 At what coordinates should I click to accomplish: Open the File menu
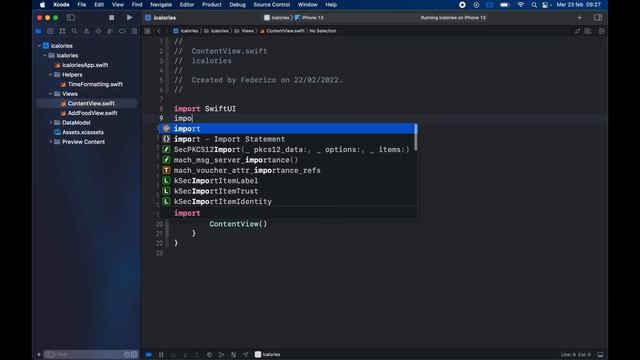tap(82, 4)
